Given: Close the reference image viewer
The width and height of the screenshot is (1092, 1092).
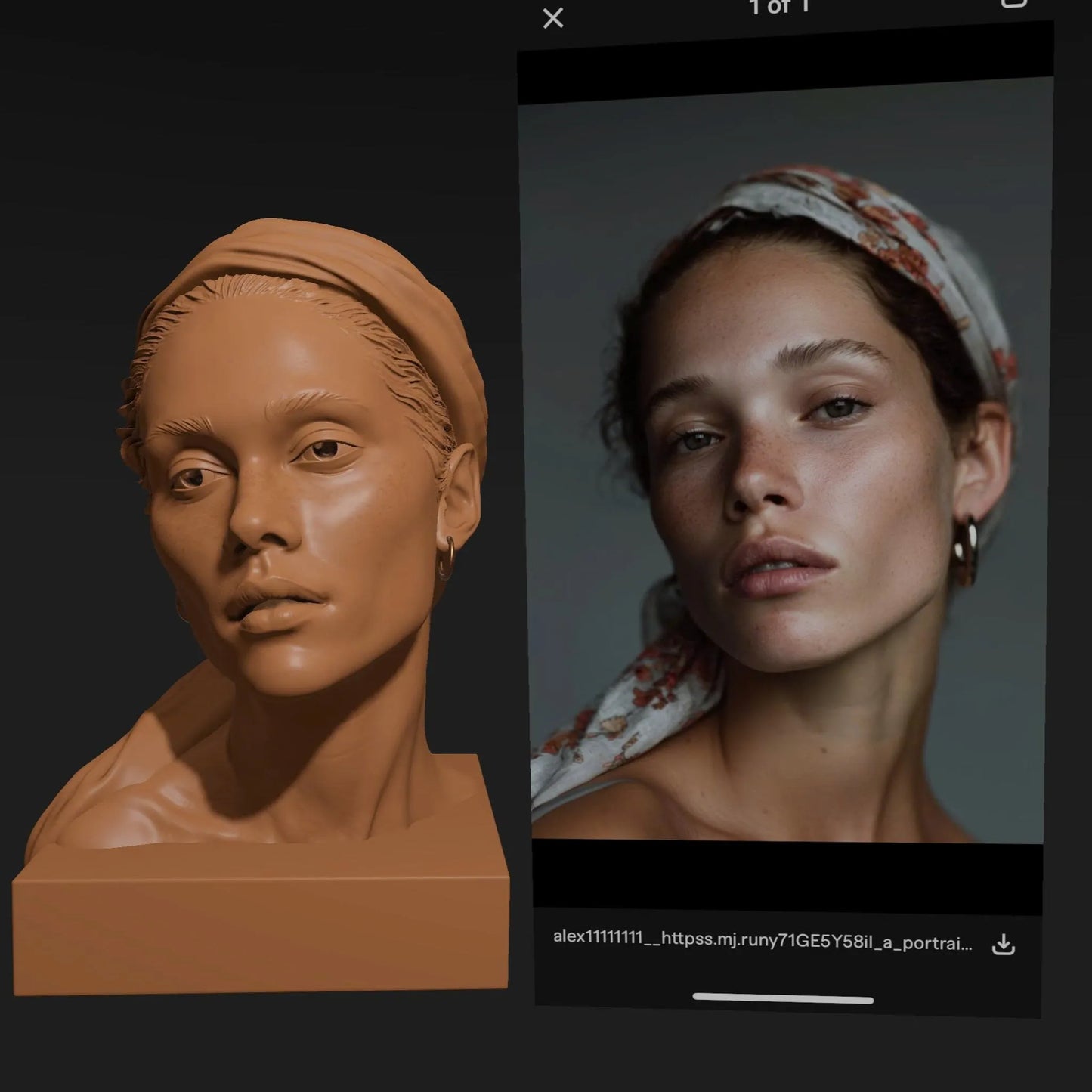Looking at the screenshot, I should click(x=553, y=18).
